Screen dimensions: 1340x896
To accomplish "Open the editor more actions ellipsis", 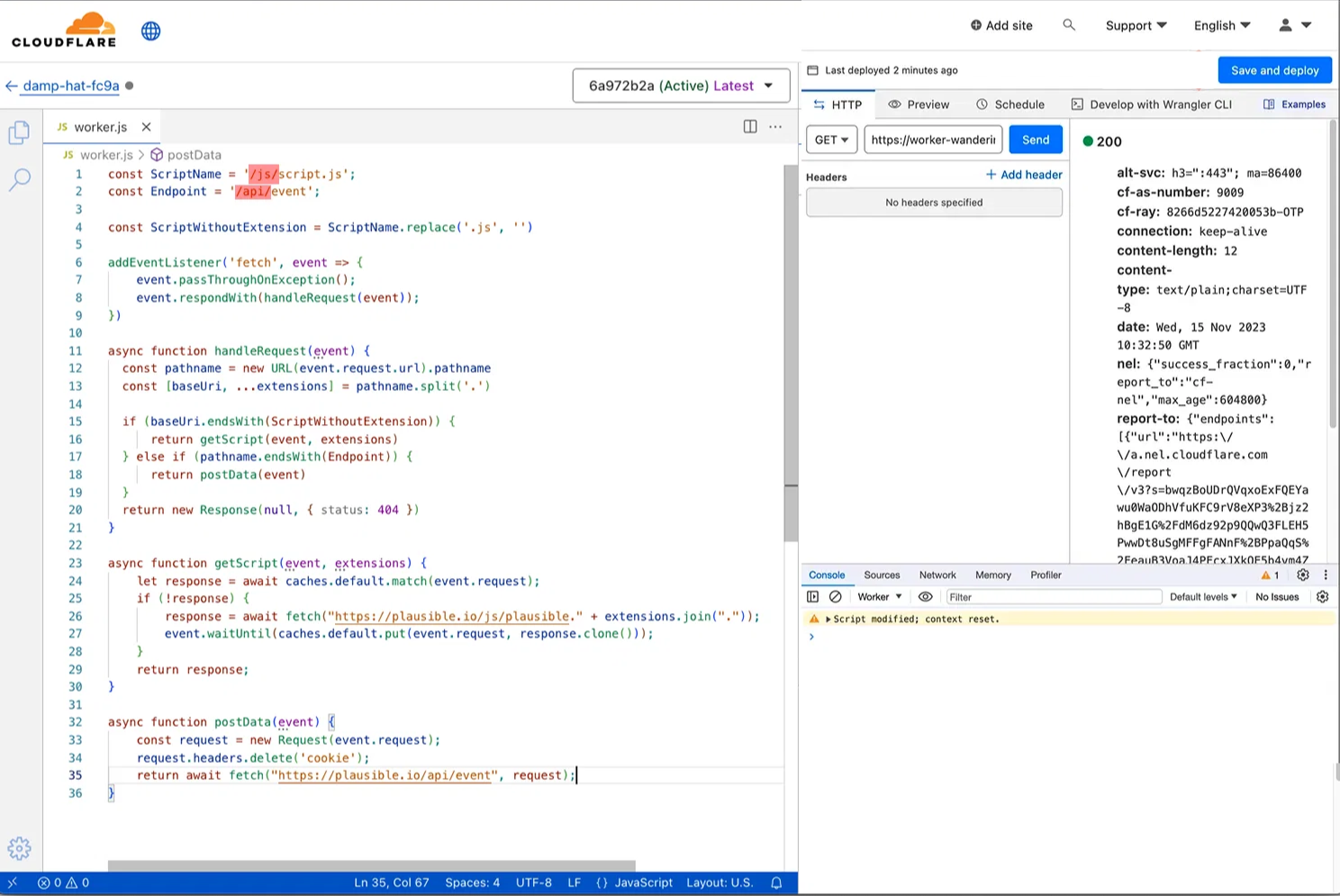I will tap(775, 127).
